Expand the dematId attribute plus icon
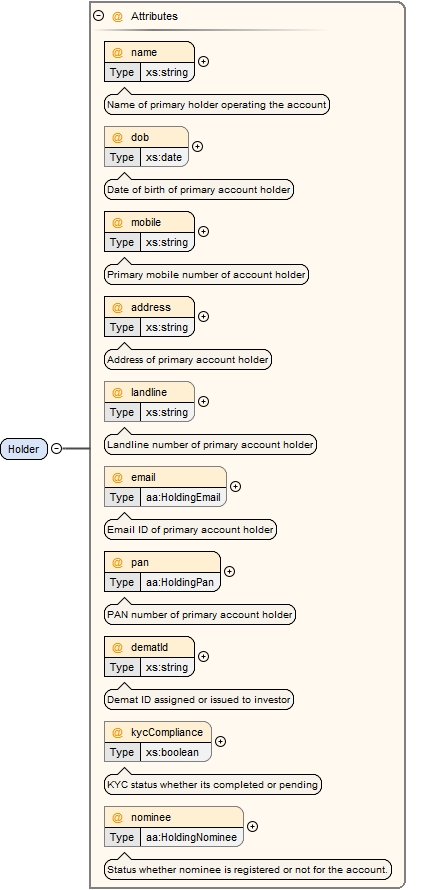The height and width of the screenshot is (890, 423). (x=203, y=656)
